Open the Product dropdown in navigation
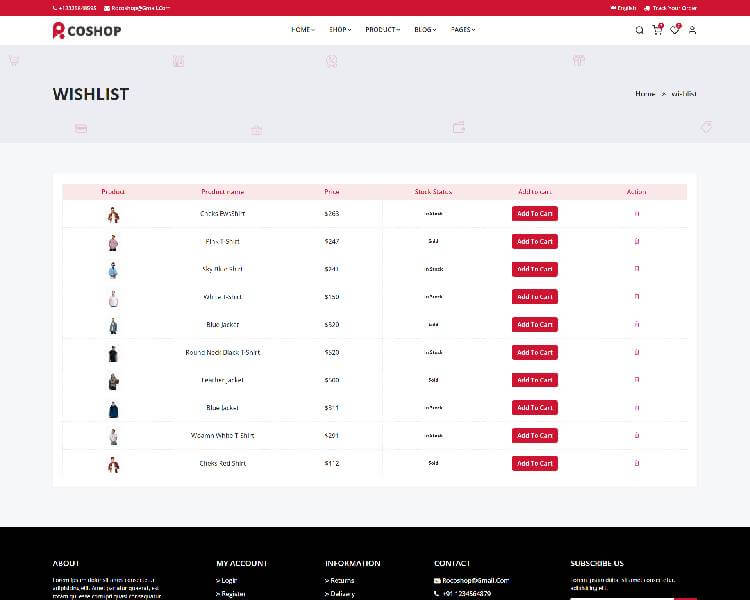The width and height of the screenshot is (750, 600). point(382,30)
